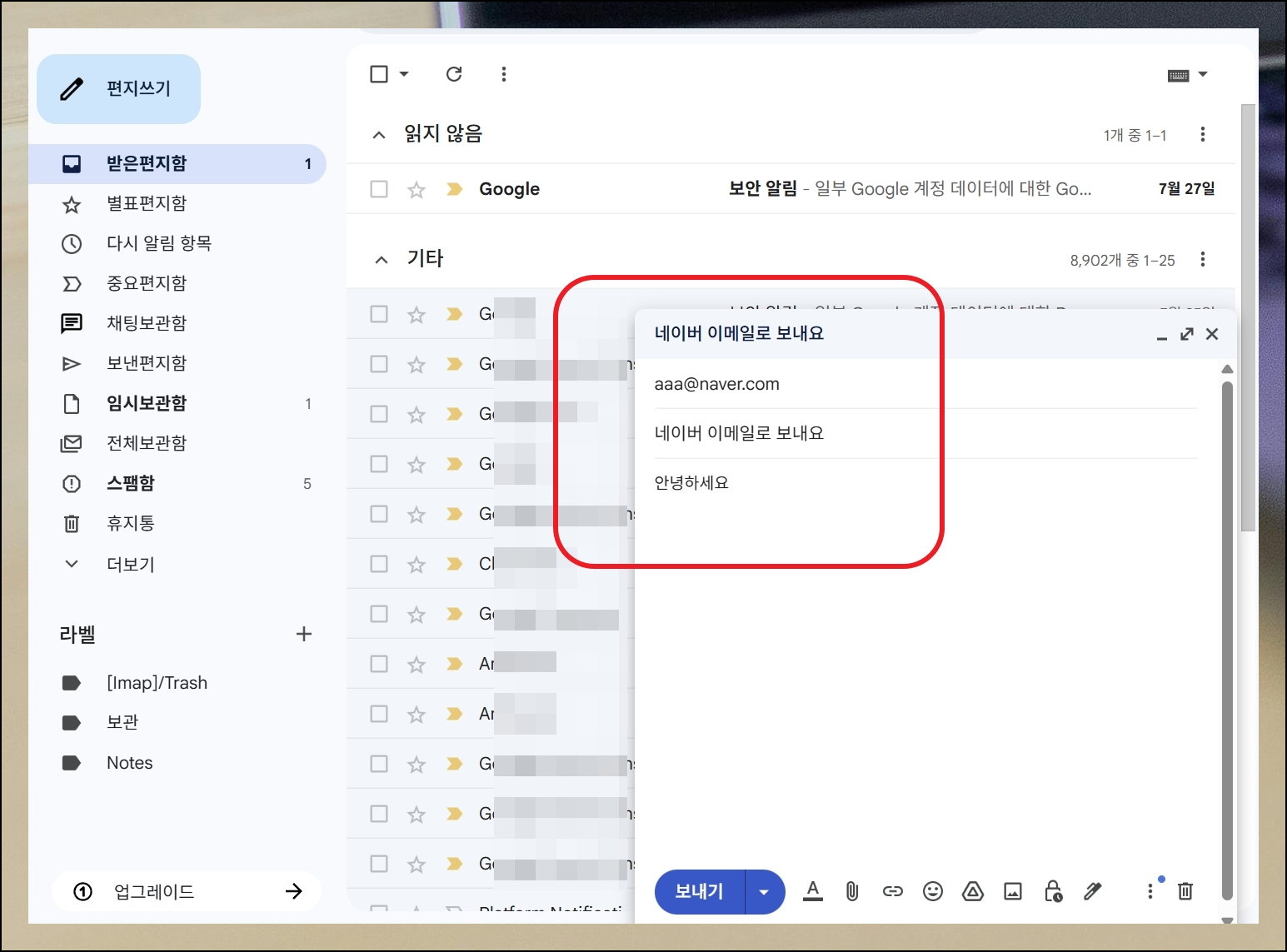
Task: Star the Cl sender email row
Action: (x=417, y=565)
